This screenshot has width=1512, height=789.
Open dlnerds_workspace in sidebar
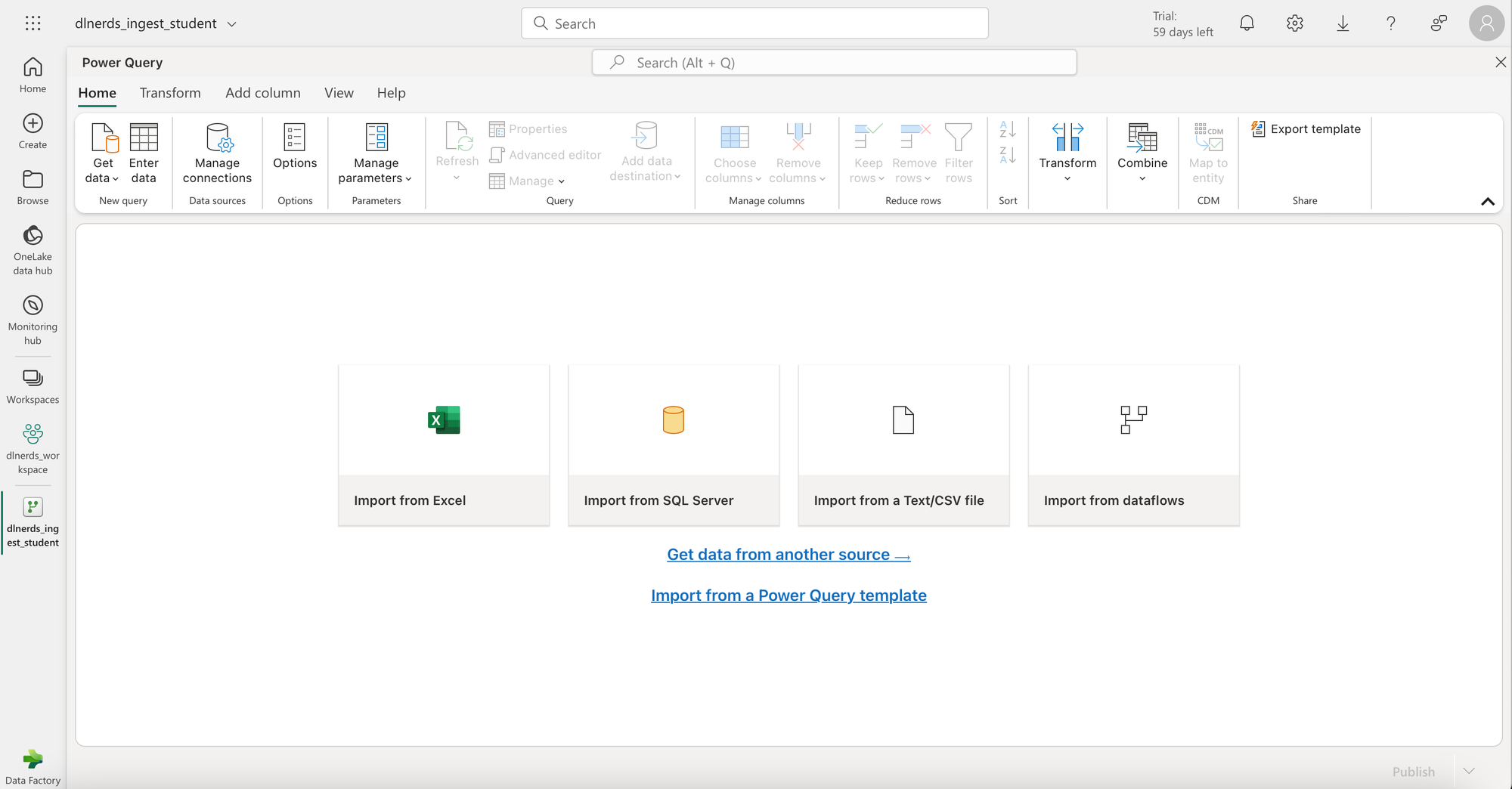coord(33,448)
